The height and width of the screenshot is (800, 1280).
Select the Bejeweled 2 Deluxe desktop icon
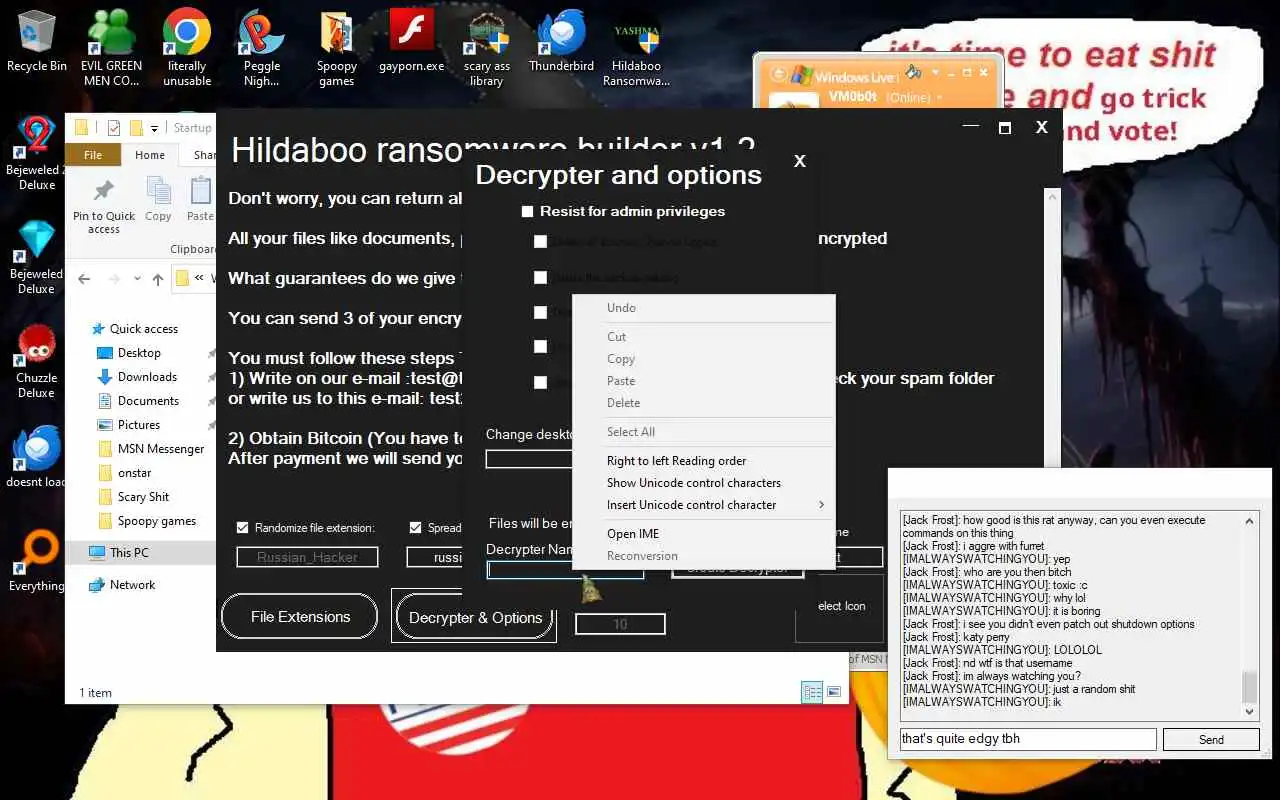(x=36, y=152)
